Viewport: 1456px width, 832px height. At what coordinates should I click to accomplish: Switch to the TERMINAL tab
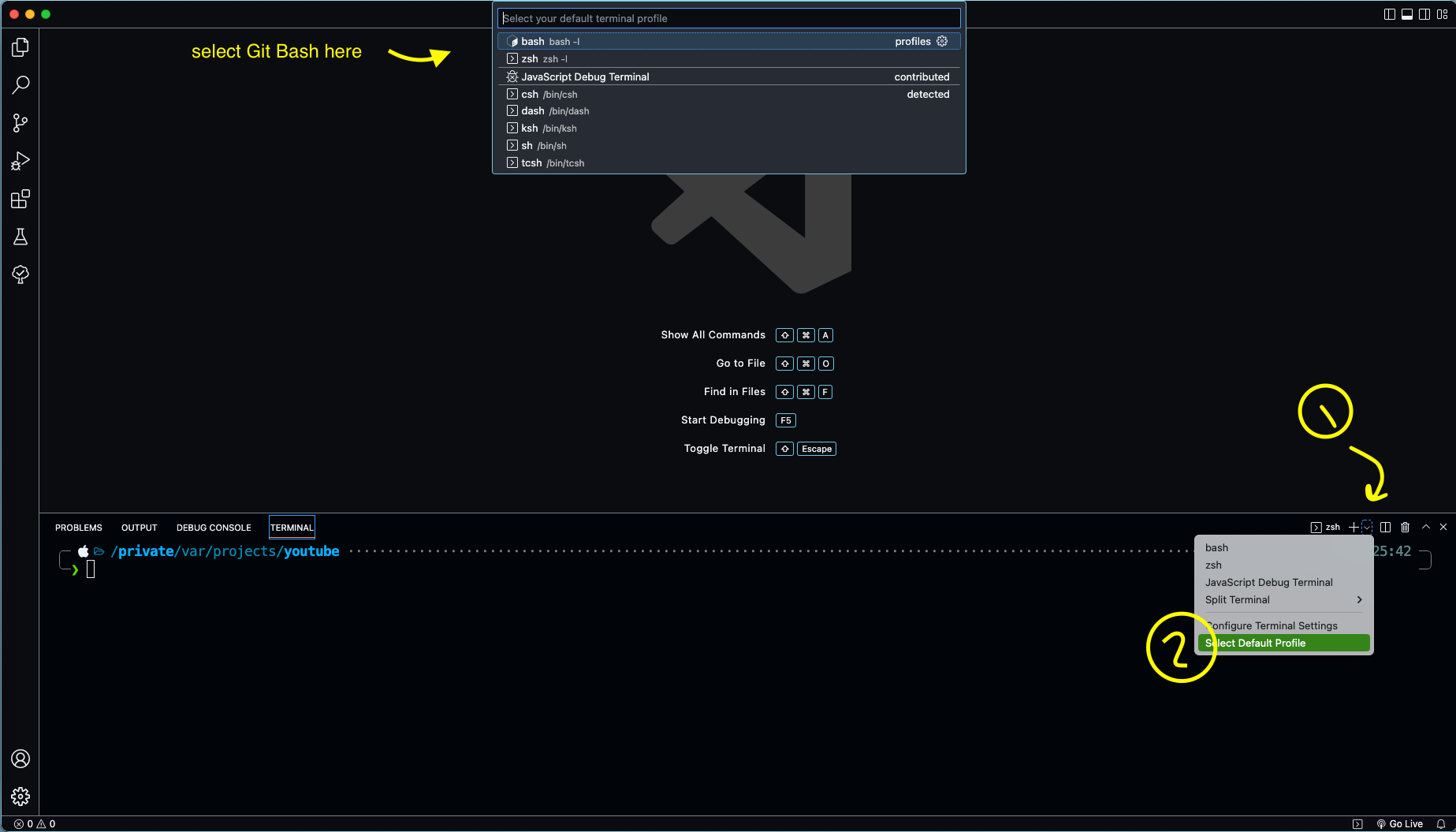point(292,528)
